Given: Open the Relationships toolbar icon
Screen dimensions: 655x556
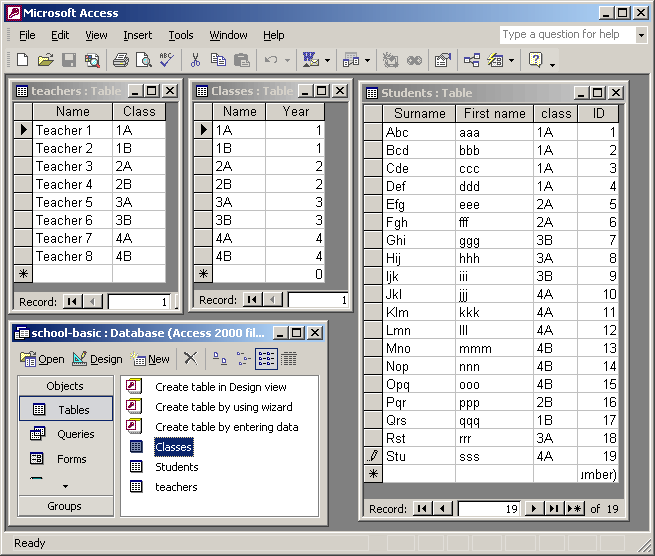Looking at the screenshot, I should coord(472,60).
